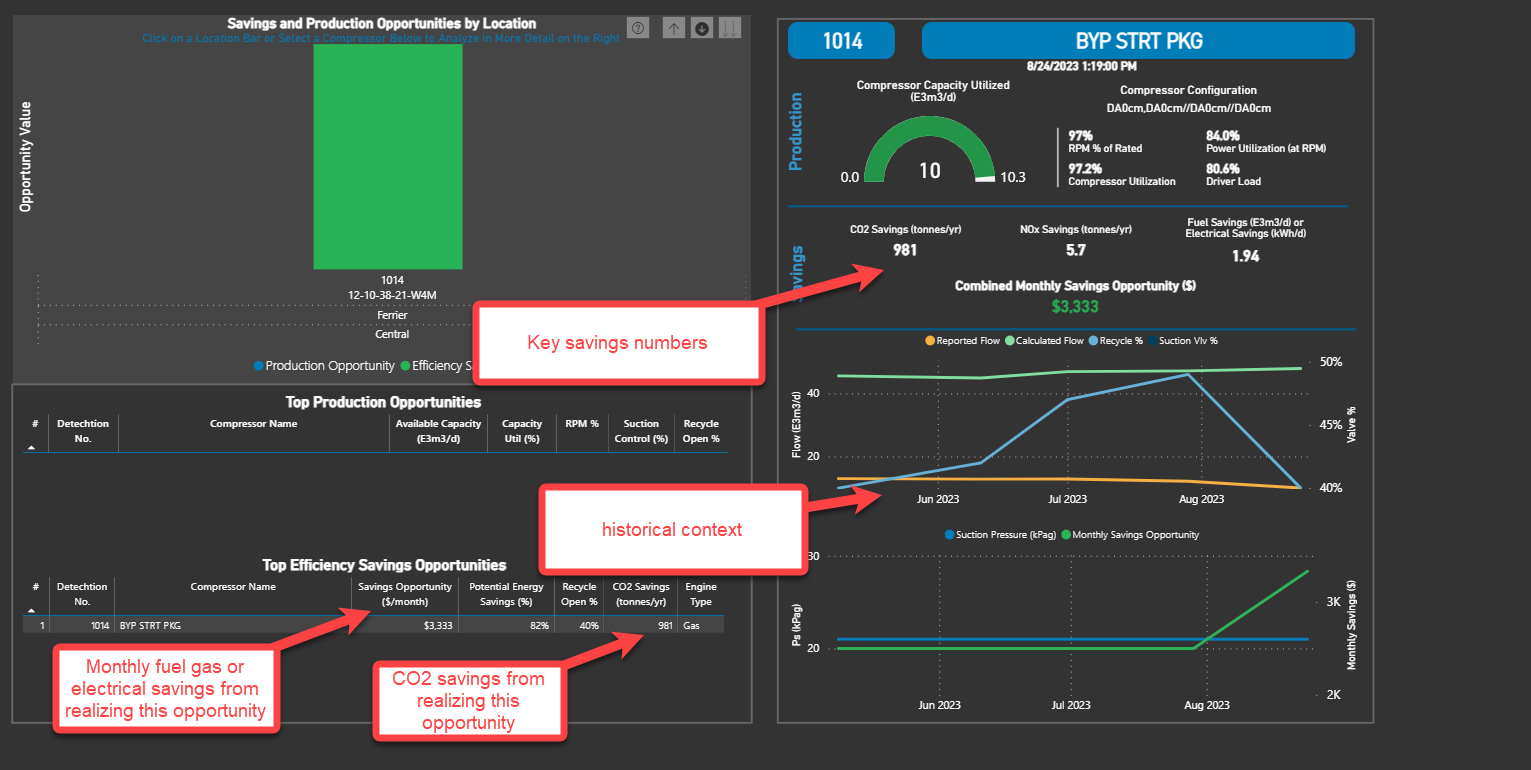Click sort arrow under # in Top Efficiency table

click(32, 610)
